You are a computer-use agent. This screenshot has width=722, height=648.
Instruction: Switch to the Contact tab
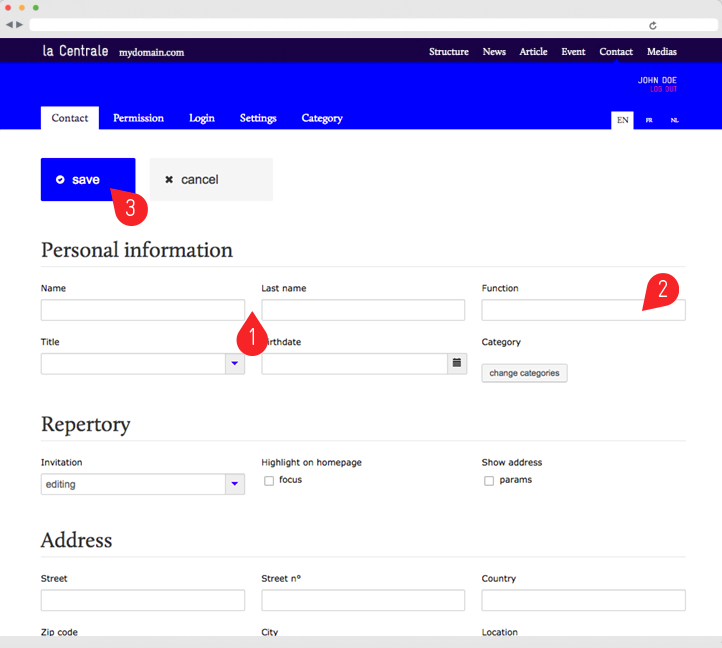tap(70, 118)
